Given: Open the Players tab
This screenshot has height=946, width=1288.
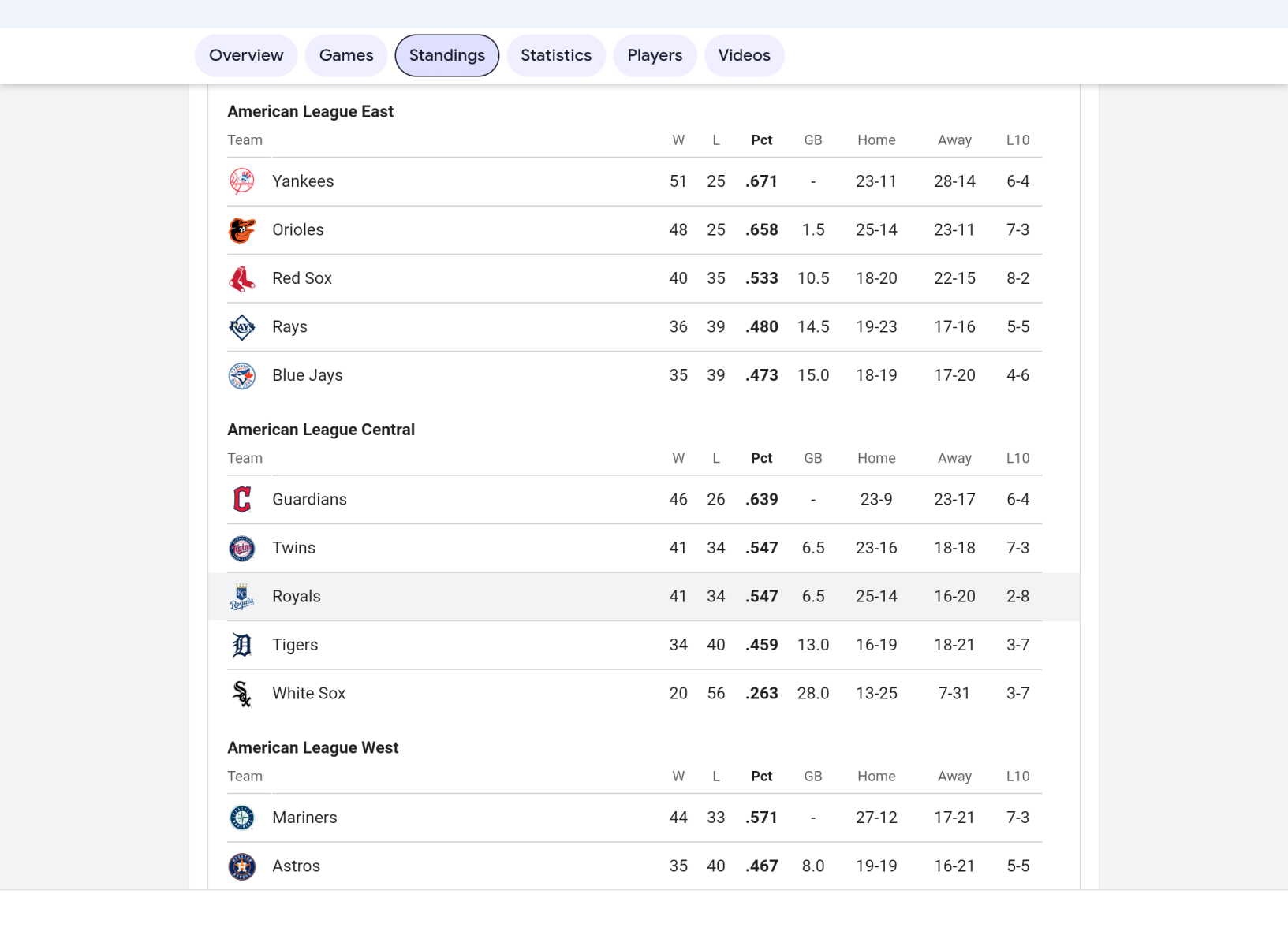Looking at the screenshot, I should (x=655, y=55).
